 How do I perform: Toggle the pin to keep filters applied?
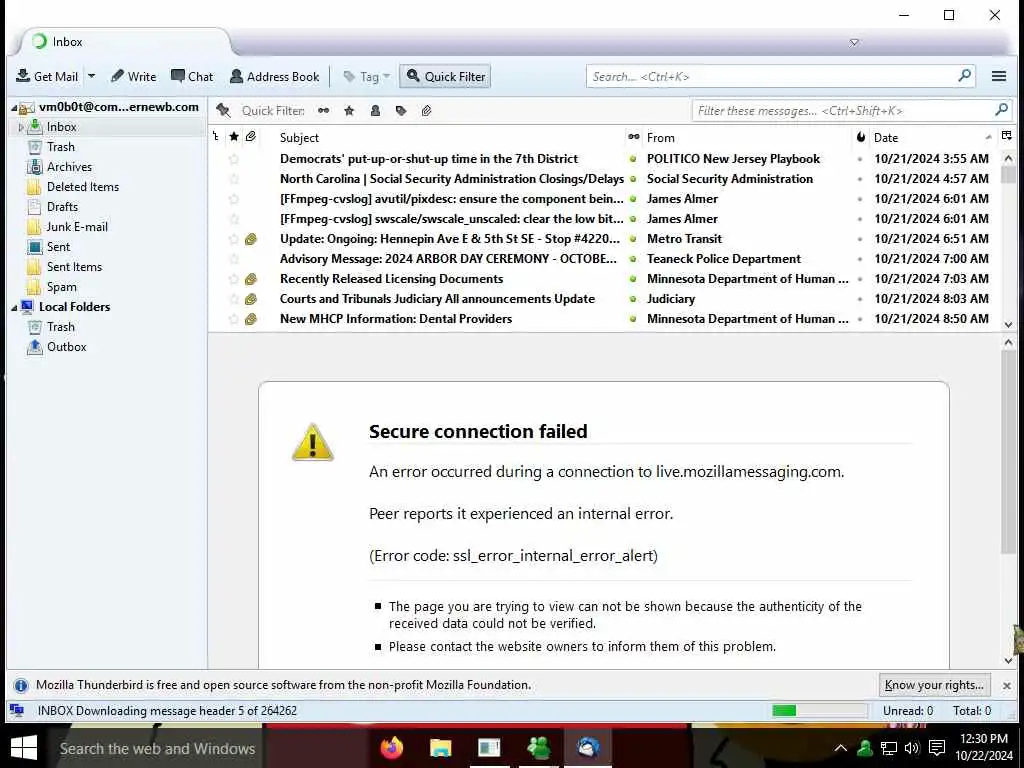point(223,110)
